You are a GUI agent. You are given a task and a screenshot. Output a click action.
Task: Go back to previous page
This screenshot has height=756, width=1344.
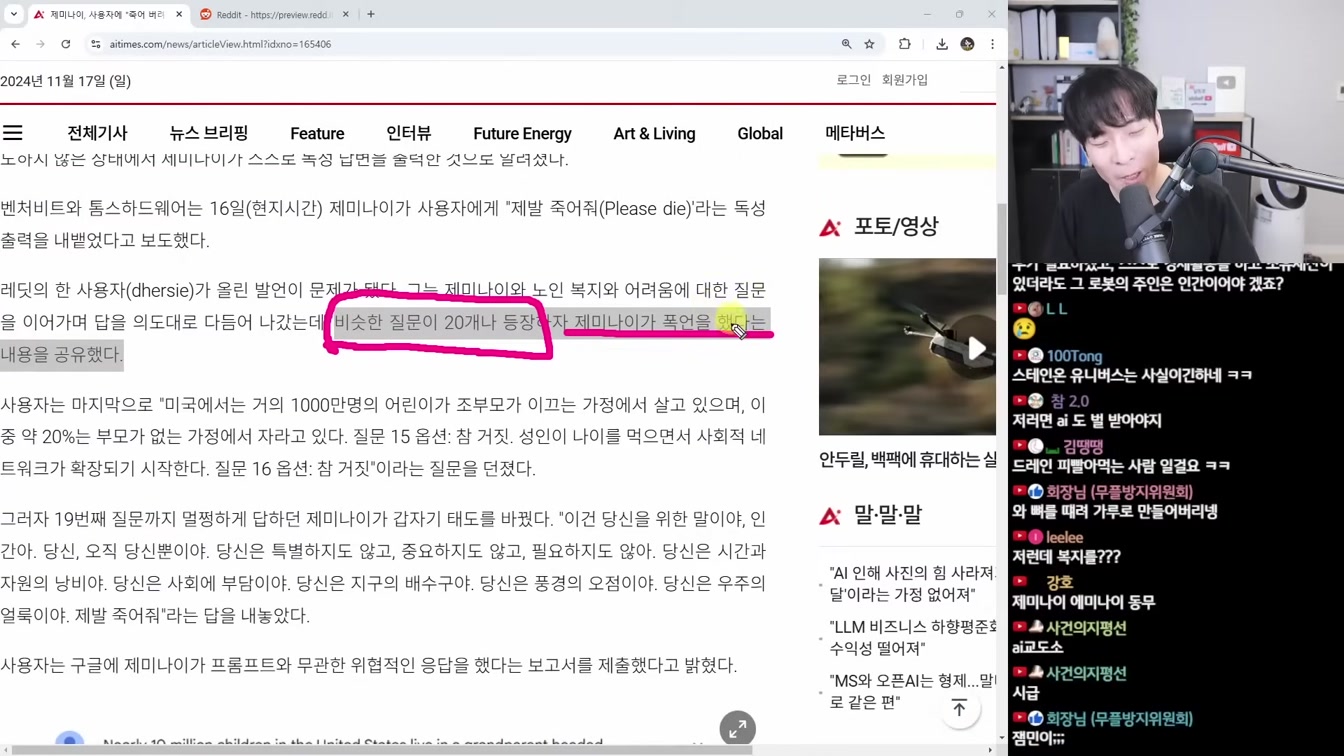coord(16,44)
